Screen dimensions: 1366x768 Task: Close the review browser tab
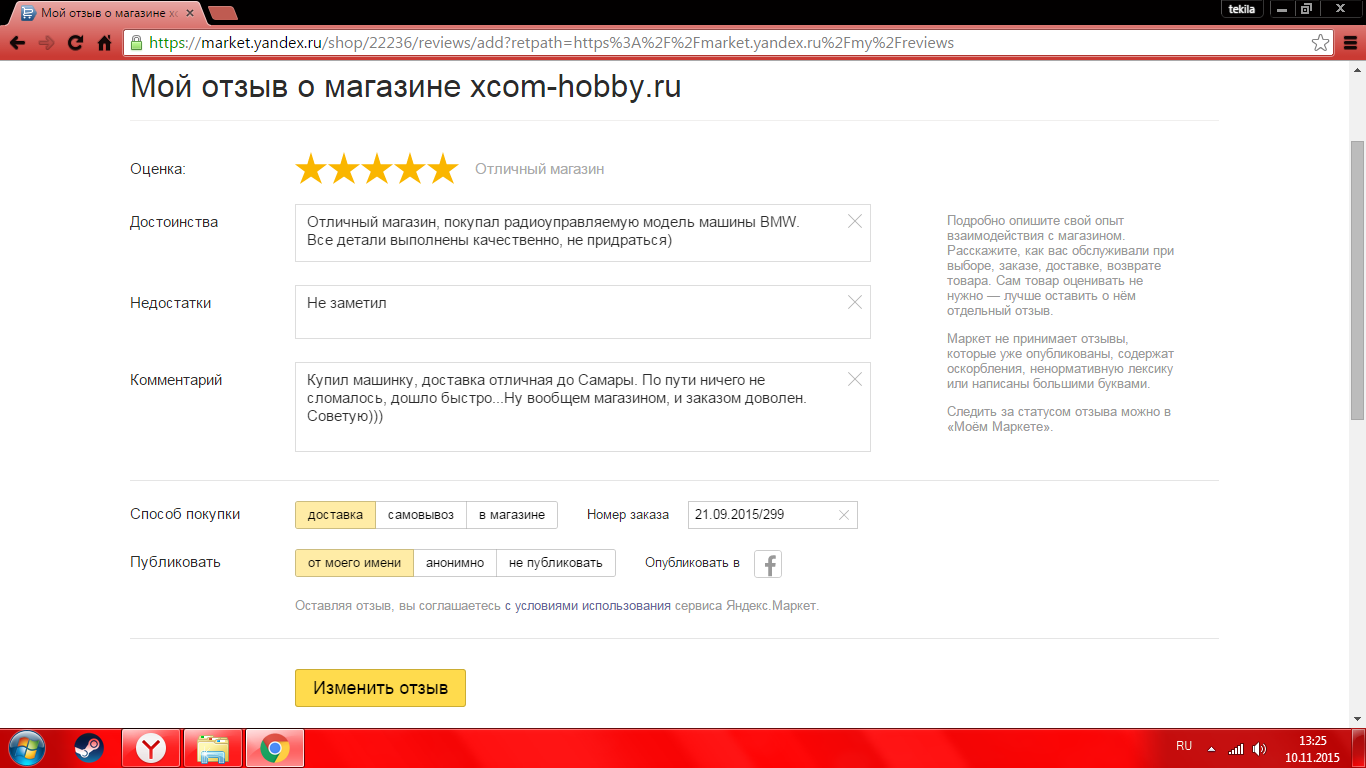pos(190,13)
